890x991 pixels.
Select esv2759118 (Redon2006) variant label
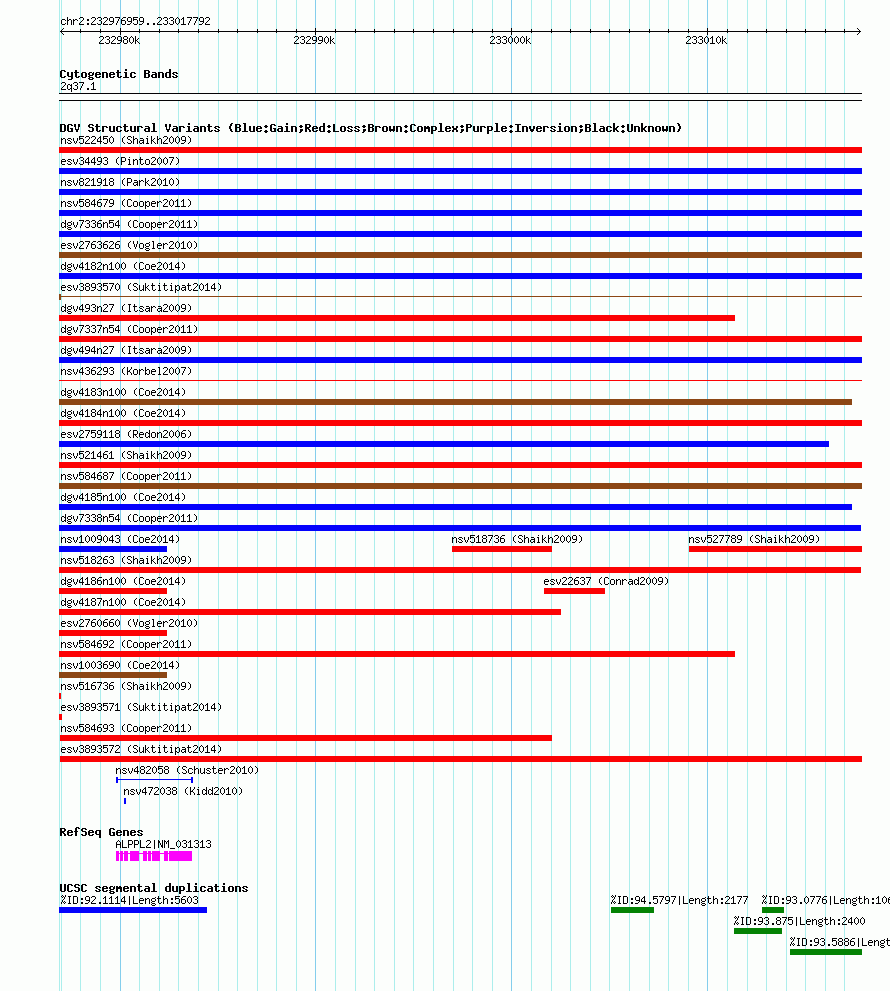point(126,434)
